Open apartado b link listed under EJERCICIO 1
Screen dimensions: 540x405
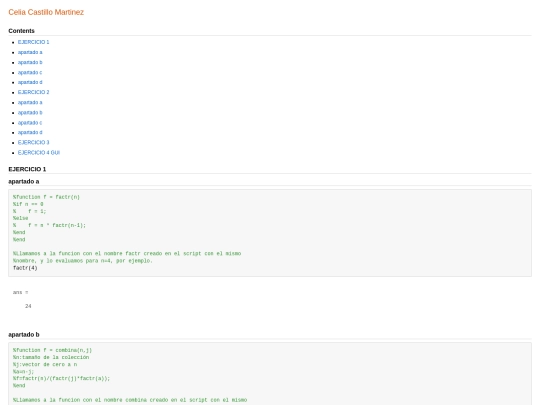point(30,62)
